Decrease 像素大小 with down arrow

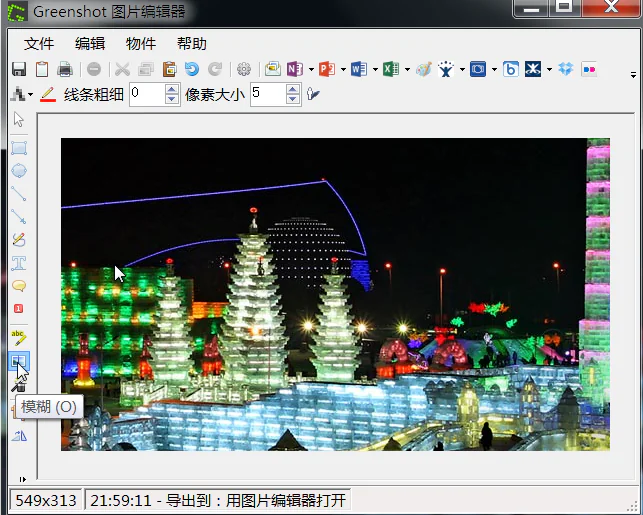tap(293, 100)
